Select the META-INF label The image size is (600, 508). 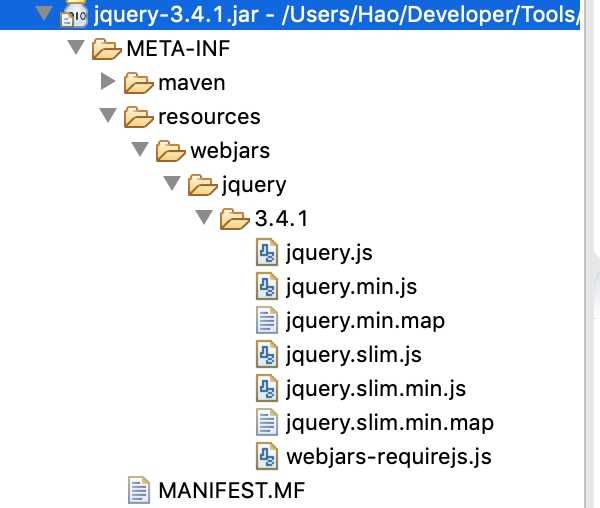coord(178,49)
